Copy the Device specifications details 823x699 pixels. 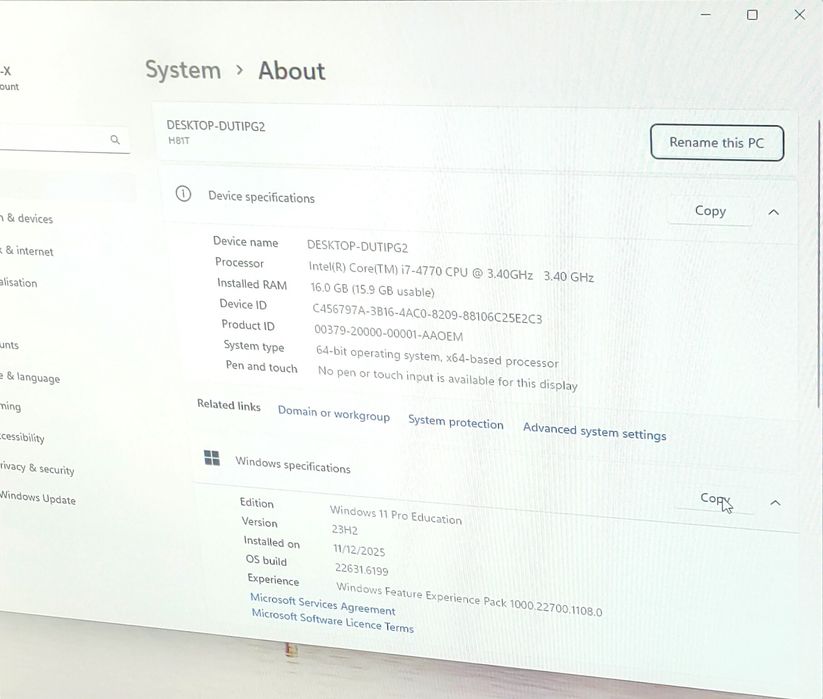tap(710, 211)
